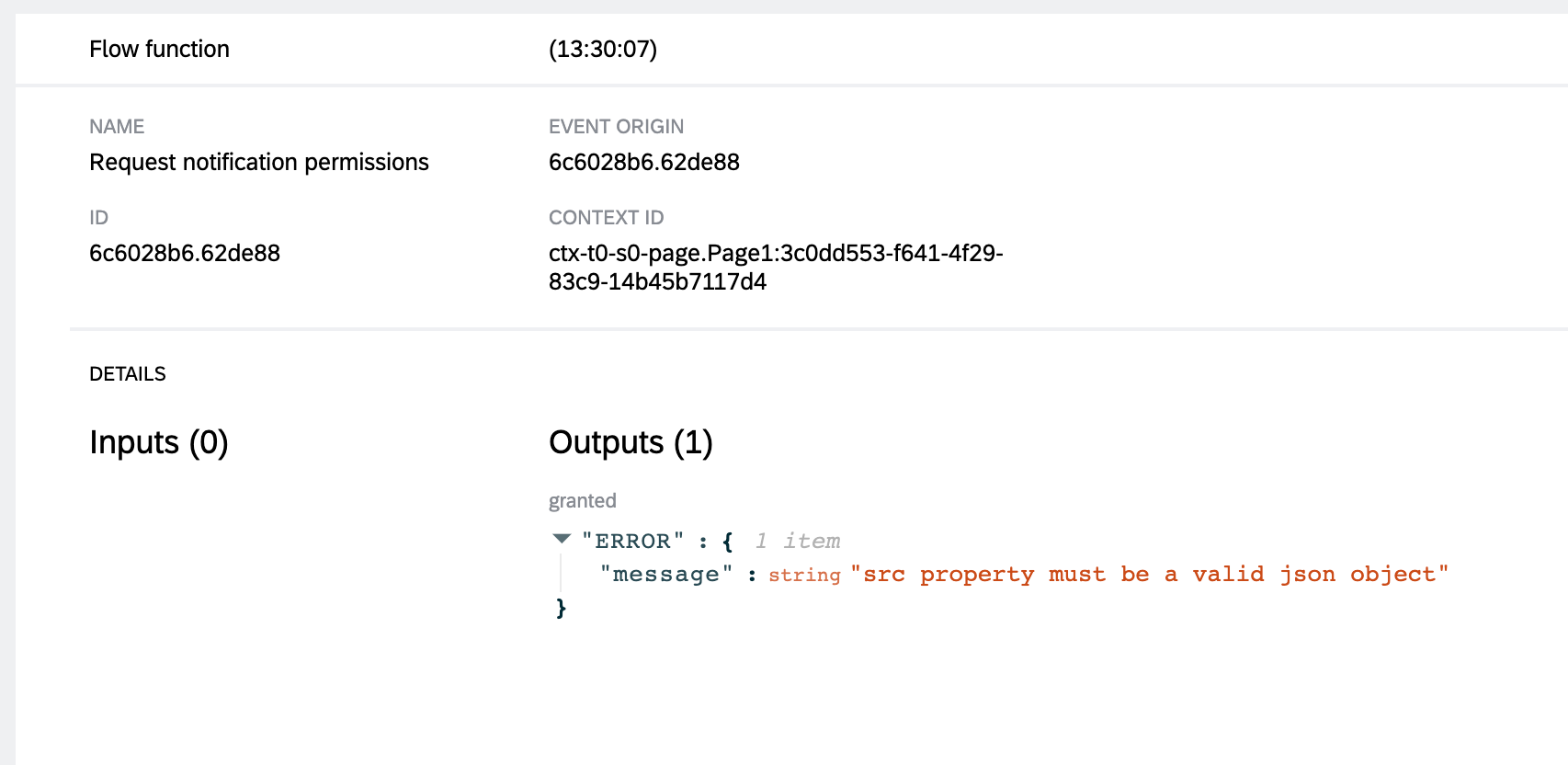Select the src property error message string

1149,575
